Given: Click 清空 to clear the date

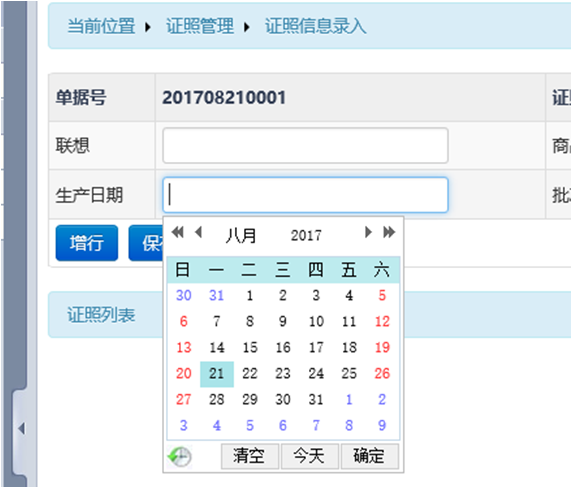Looking at the screenshot, I should pyautogui.click(x=250, y=456).
